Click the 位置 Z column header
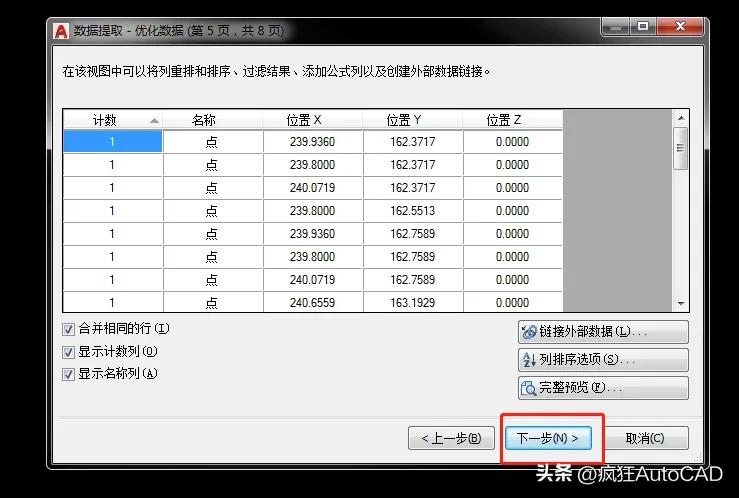 click(x=513, y=120)
